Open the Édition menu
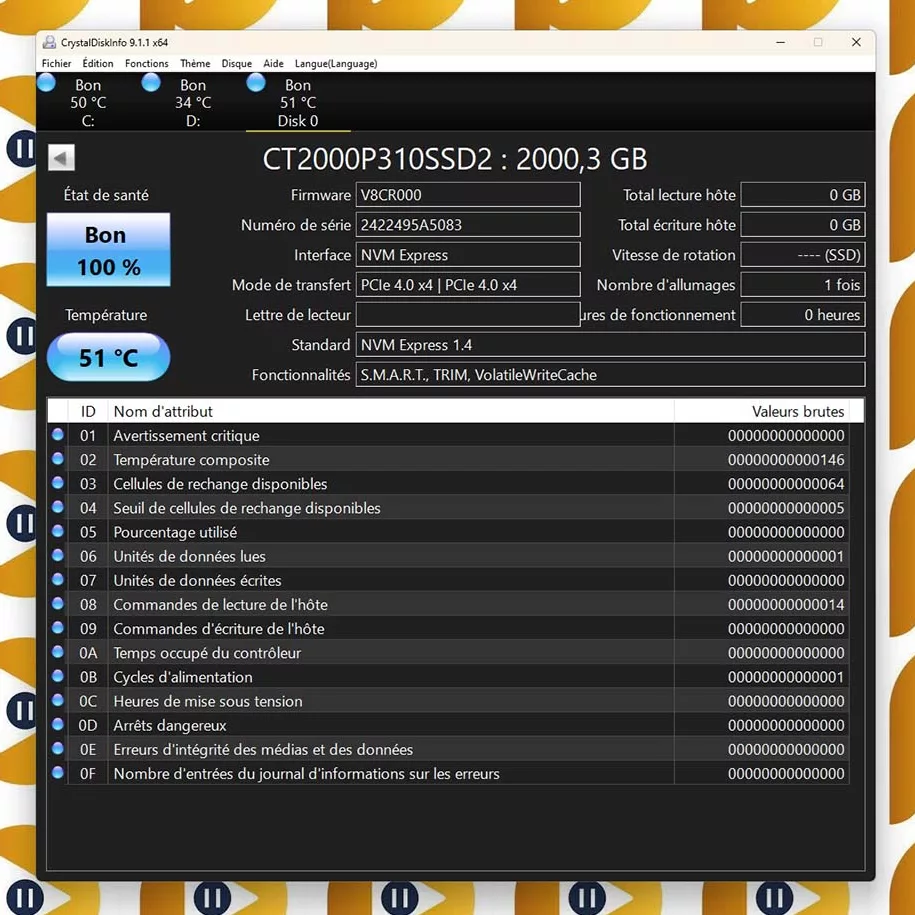 (x=97, y=64)
